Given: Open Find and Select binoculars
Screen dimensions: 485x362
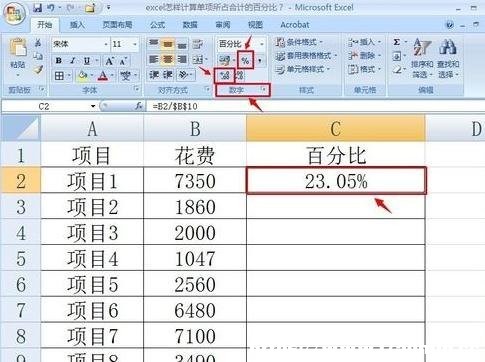Looking at the screenshot, I should coord(448,47).
